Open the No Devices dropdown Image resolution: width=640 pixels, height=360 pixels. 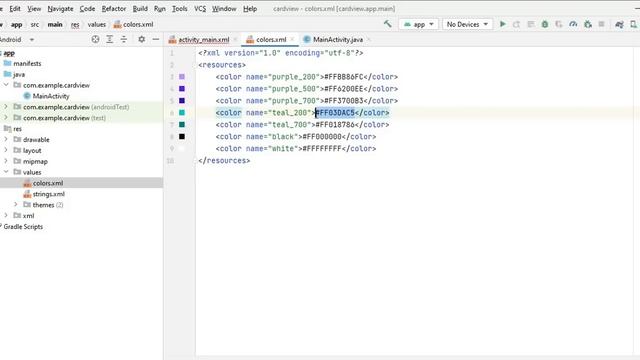[467, 24]
